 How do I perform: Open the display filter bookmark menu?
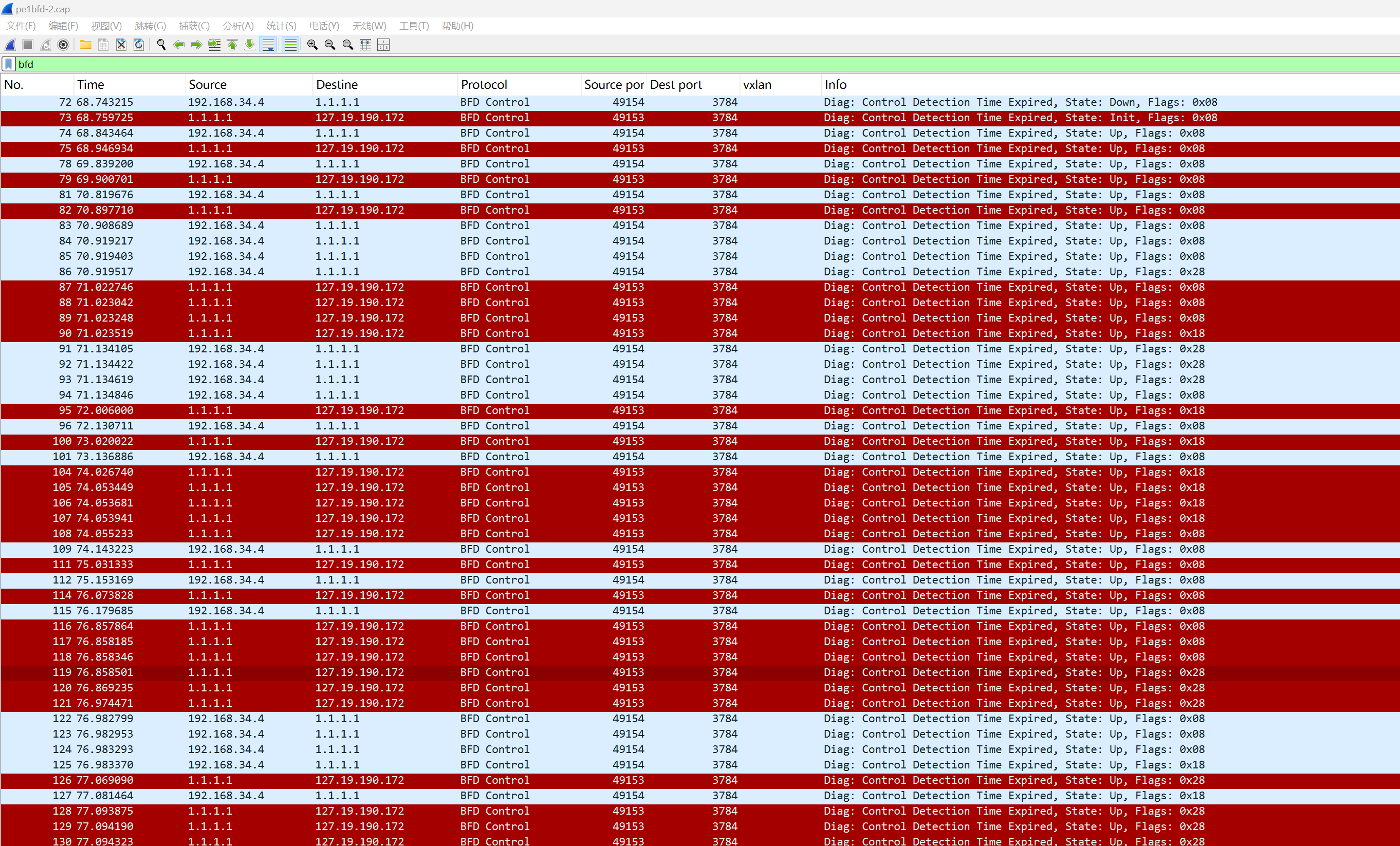click(x=9, y=64)
